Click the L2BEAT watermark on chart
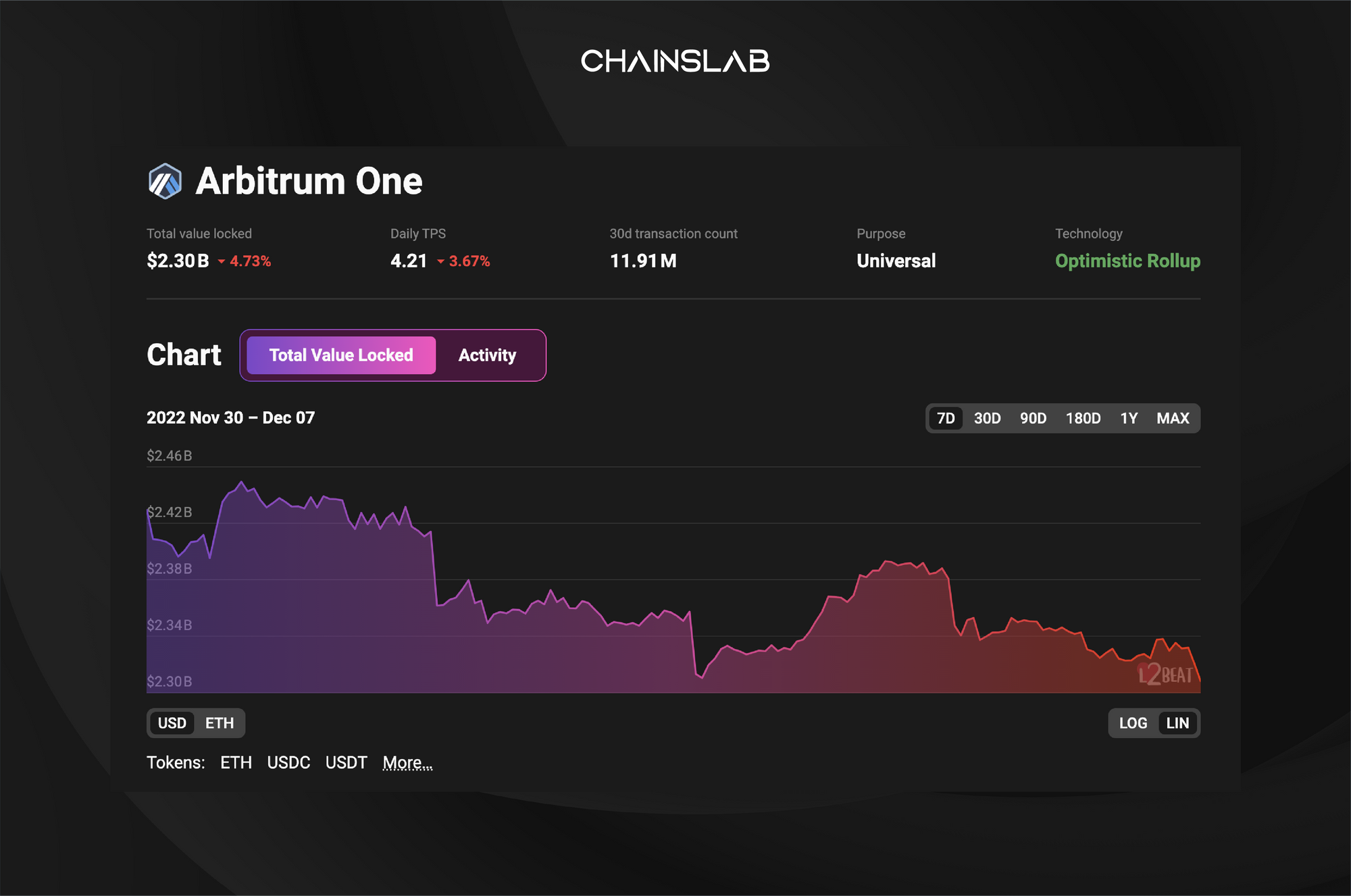Screen dimensions: 1351x896 (x=1166, y=674)
